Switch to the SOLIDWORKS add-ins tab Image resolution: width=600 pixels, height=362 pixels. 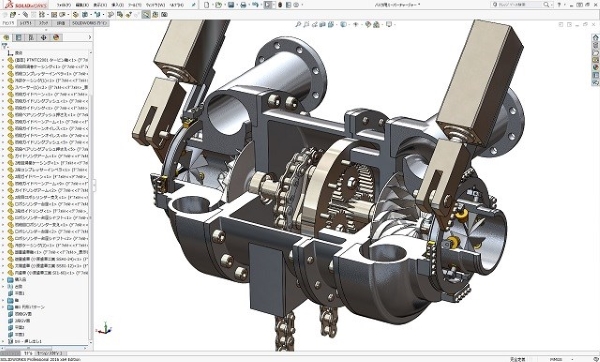tap(90, 23)
